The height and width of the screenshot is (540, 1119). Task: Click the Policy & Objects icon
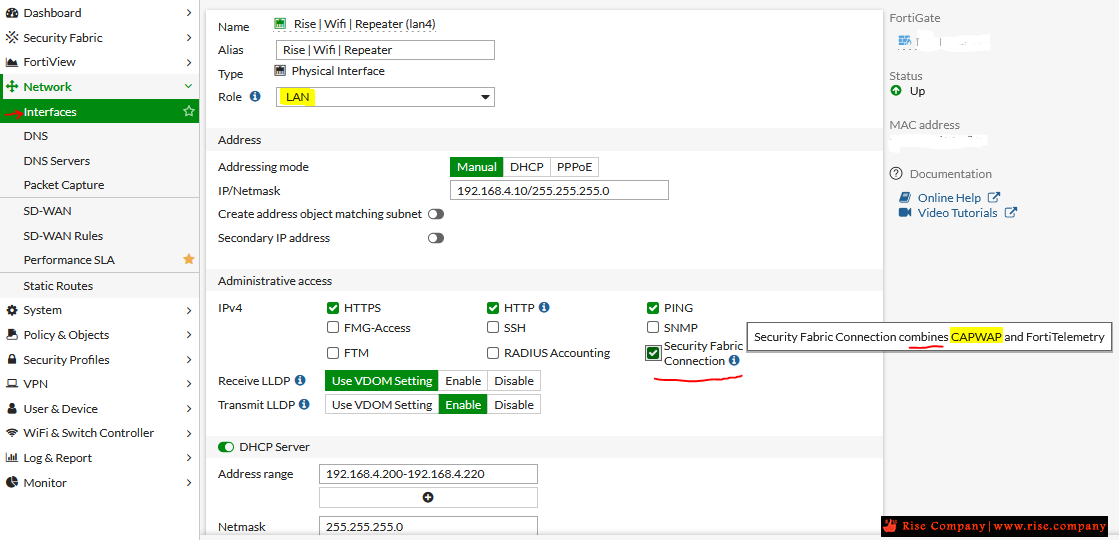click(x=11, y=335)
